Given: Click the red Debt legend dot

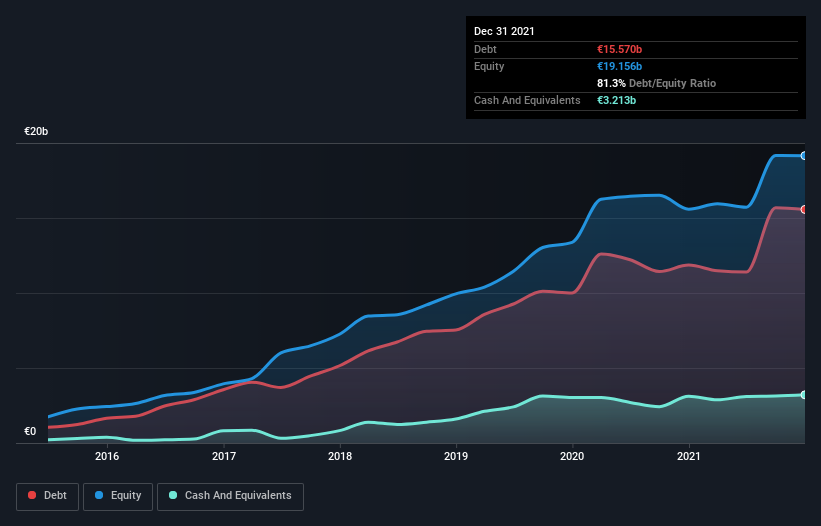Looking at the screenshot, I should pos(32,495).
